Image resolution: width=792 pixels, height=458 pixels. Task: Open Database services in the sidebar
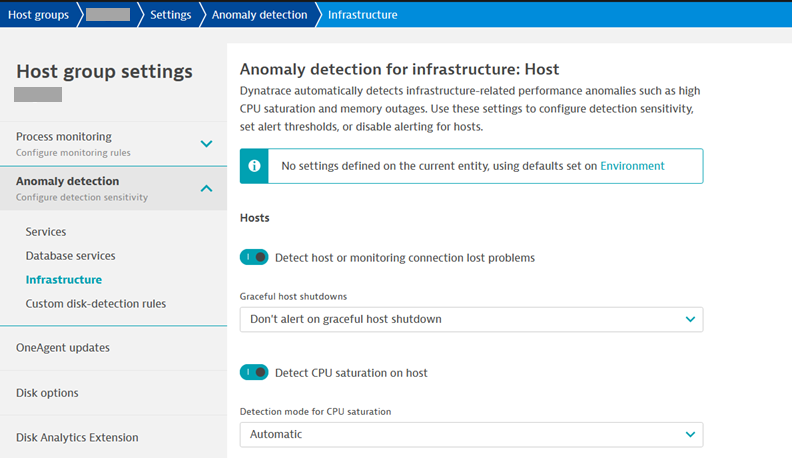pos(70,256)
